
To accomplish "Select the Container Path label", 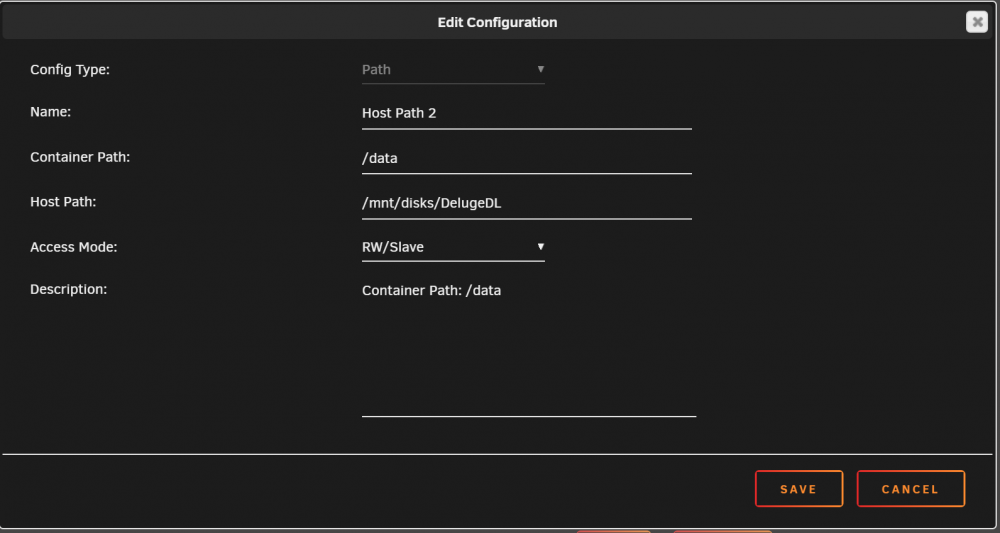I will 80,157.
